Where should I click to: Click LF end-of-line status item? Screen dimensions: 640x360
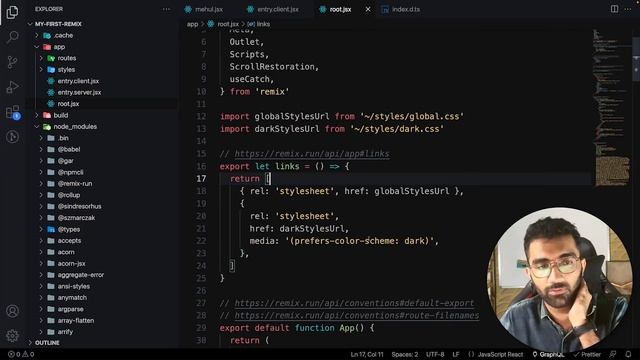pos(456,354)
